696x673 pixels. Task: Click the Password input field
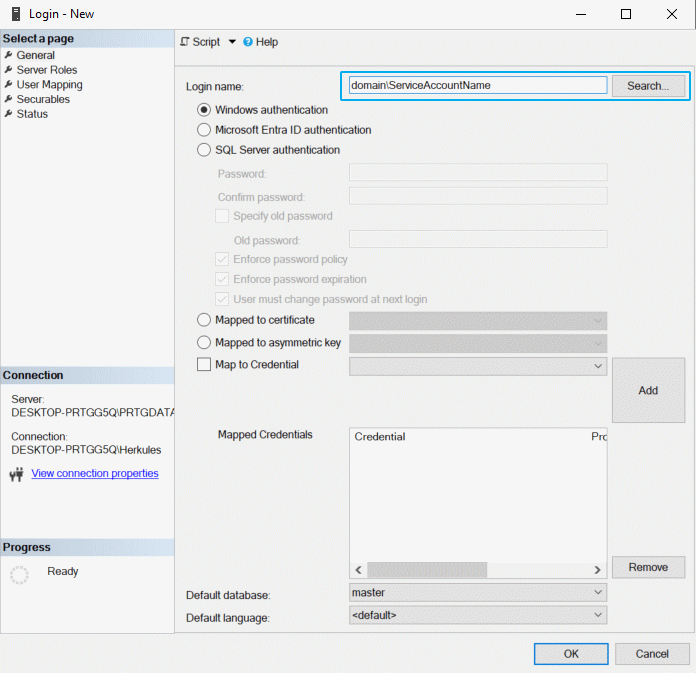(478, 172)
